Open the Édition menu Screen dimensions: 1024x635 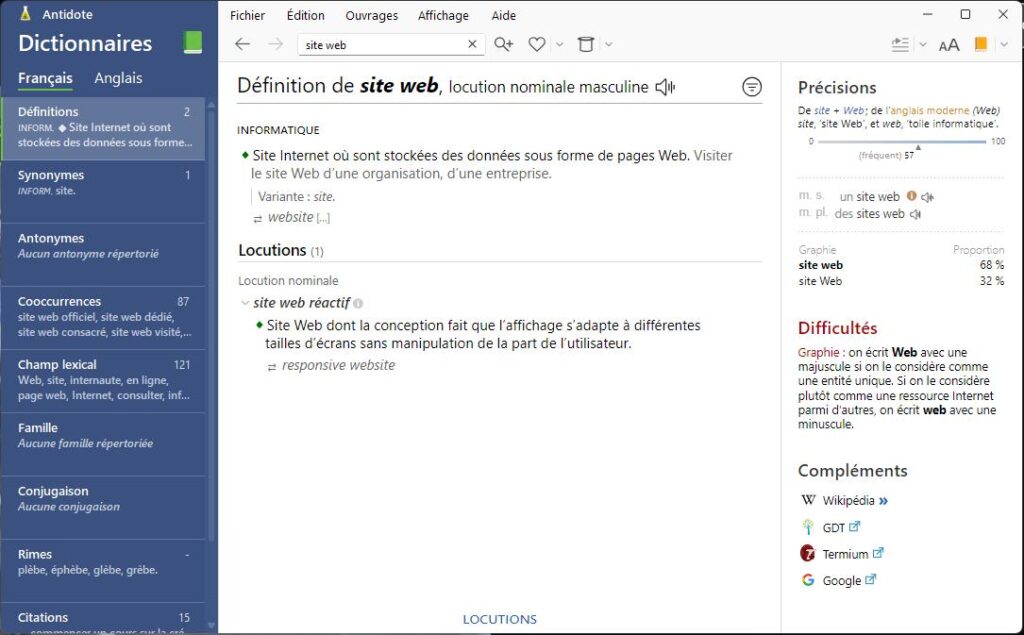[x=306, y=15]
